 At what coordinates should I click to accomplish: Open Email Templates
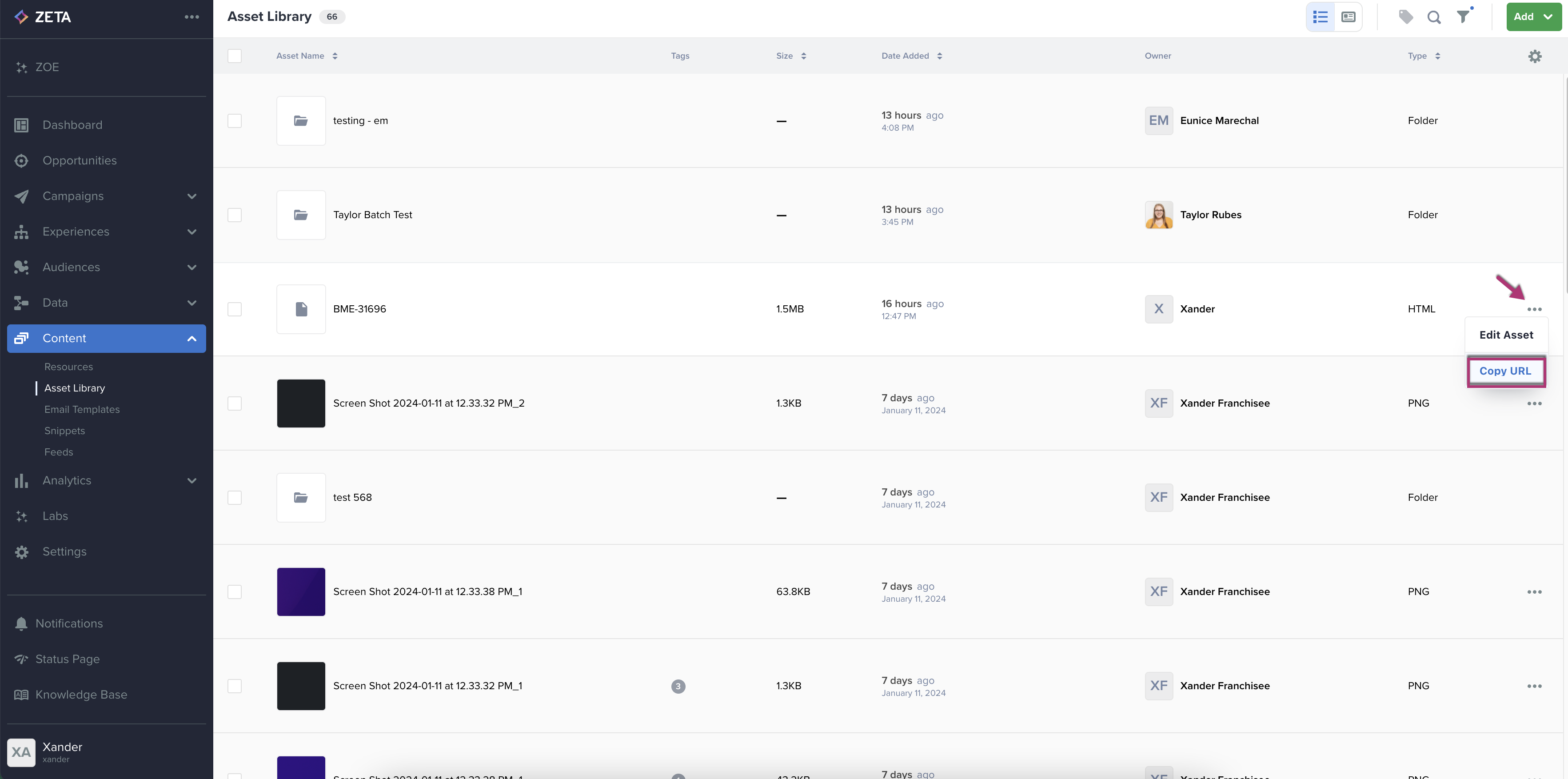[82, 410]
